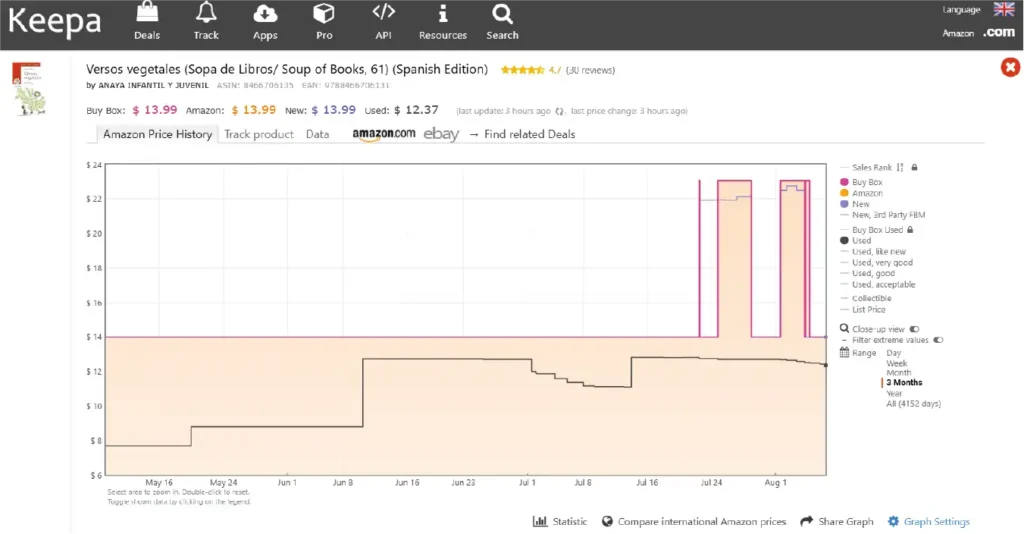Click the book cover thumbnail
The width and height of the screenshot is (1024, 534).
pyautogui.click(x=29, y=89)
